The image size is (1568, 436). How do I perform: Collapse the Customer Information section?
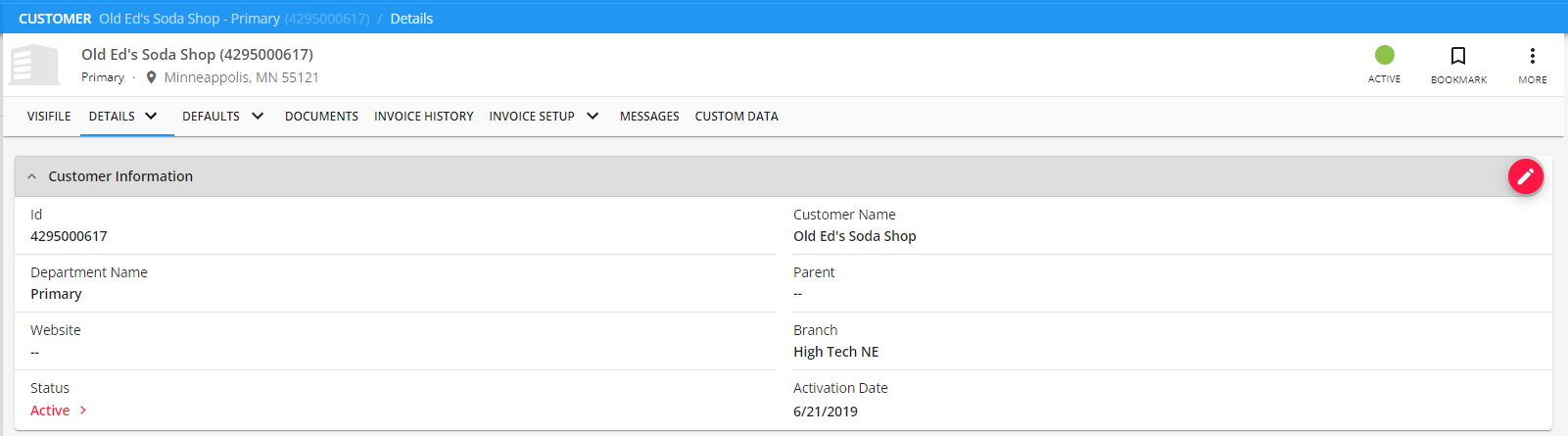click(x=32, y=176)
